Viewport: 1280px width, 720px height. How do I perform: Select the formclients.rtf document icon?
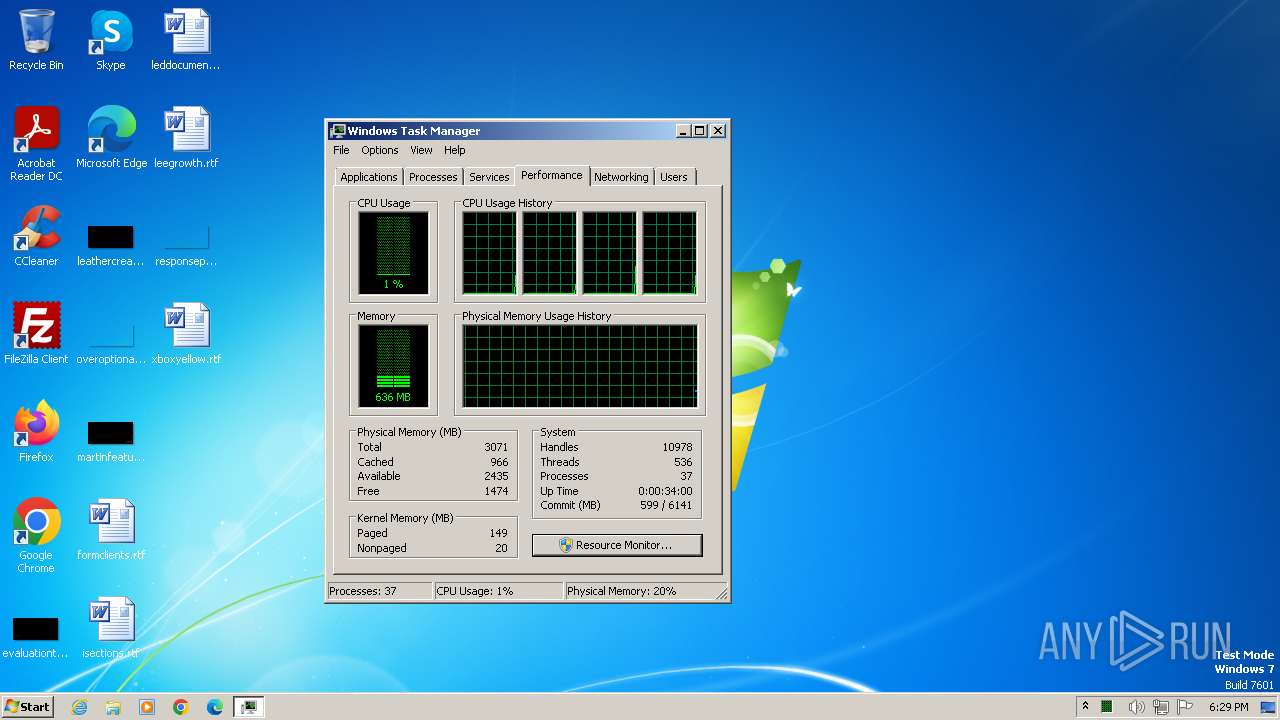pos(111,530)
